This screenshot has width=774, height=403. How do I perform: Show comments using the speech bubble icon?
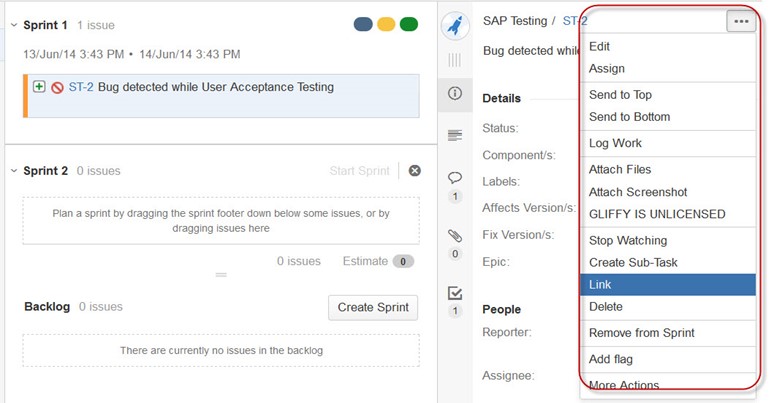(455, 177)
